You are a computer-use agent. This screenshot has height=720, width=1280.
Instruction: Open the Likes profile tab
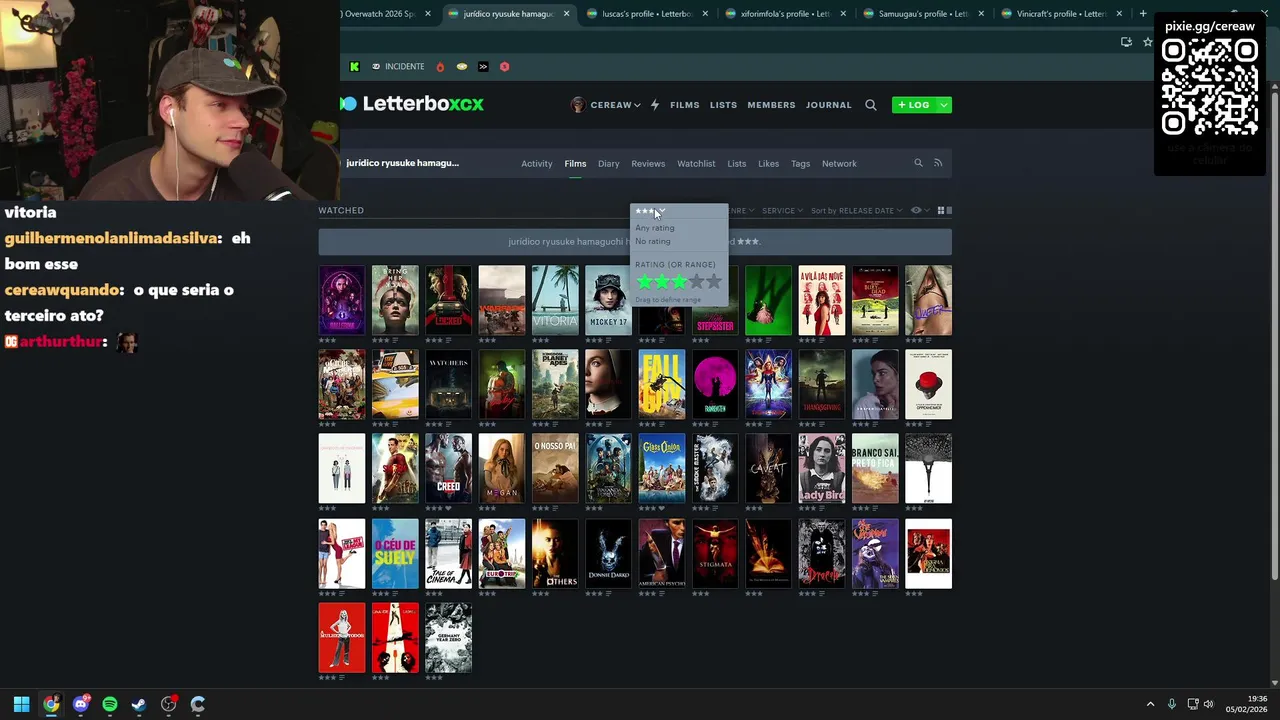(x=768, y=164)
